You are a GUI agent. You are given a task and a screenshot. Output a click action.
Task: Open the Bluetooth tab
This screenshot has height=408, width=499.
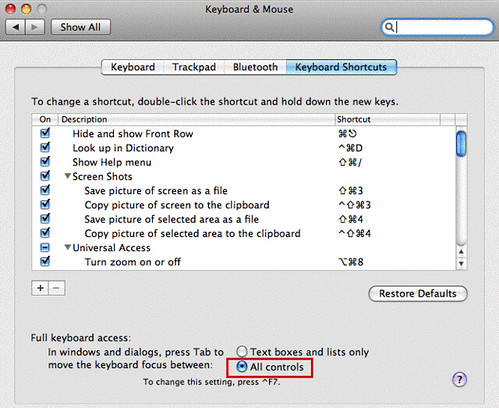255,67
